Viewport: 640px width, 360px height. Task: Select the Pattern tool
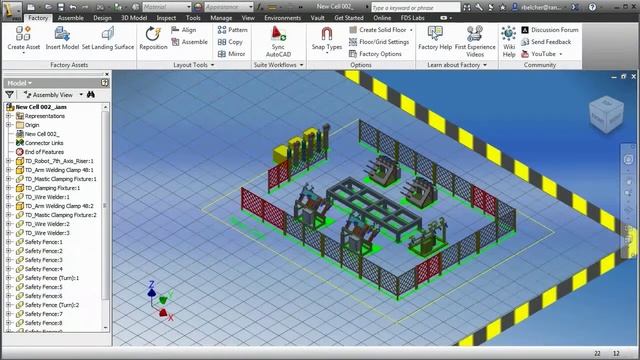[x=233, y=30]
